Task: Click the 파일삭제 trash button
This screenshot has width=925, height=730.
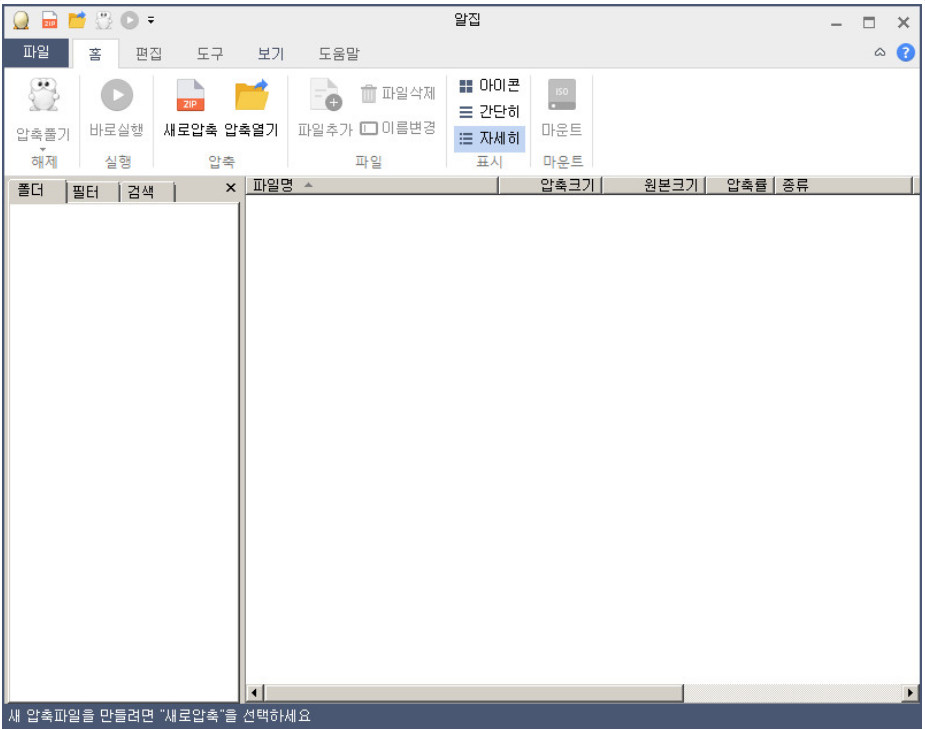Action: coord(398,93)
